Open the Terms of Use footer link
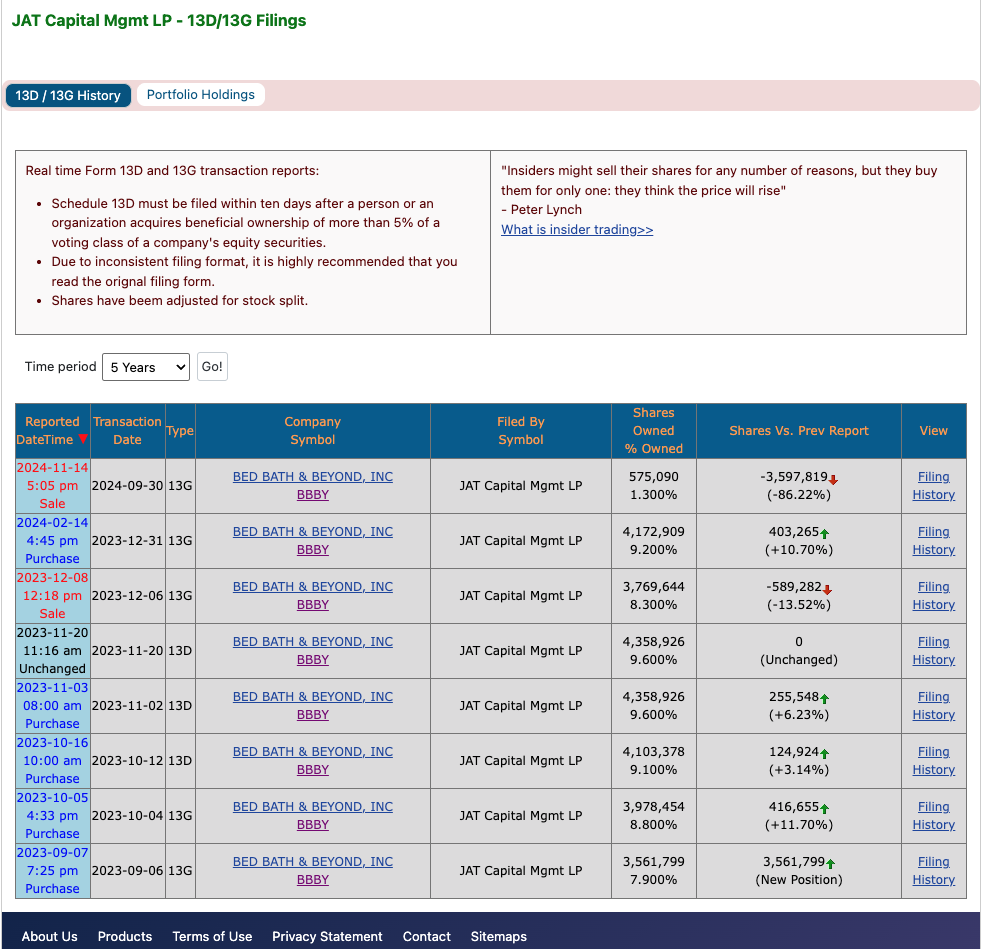The height and width of the screenshot is (949, 1005). coord(212,937)
